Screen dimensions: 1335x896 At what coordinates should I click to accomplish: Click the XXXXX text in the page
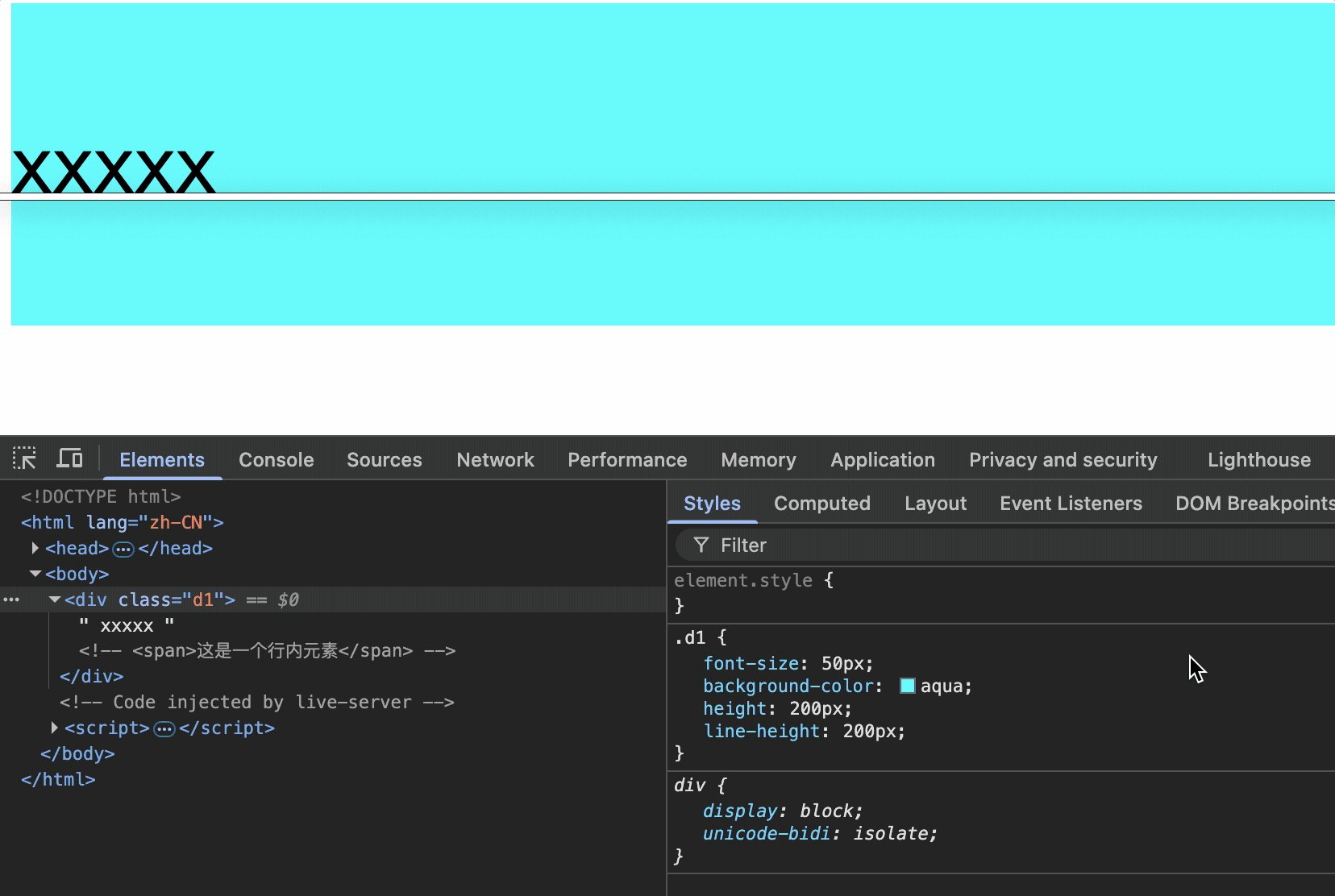tap(114, 172)
